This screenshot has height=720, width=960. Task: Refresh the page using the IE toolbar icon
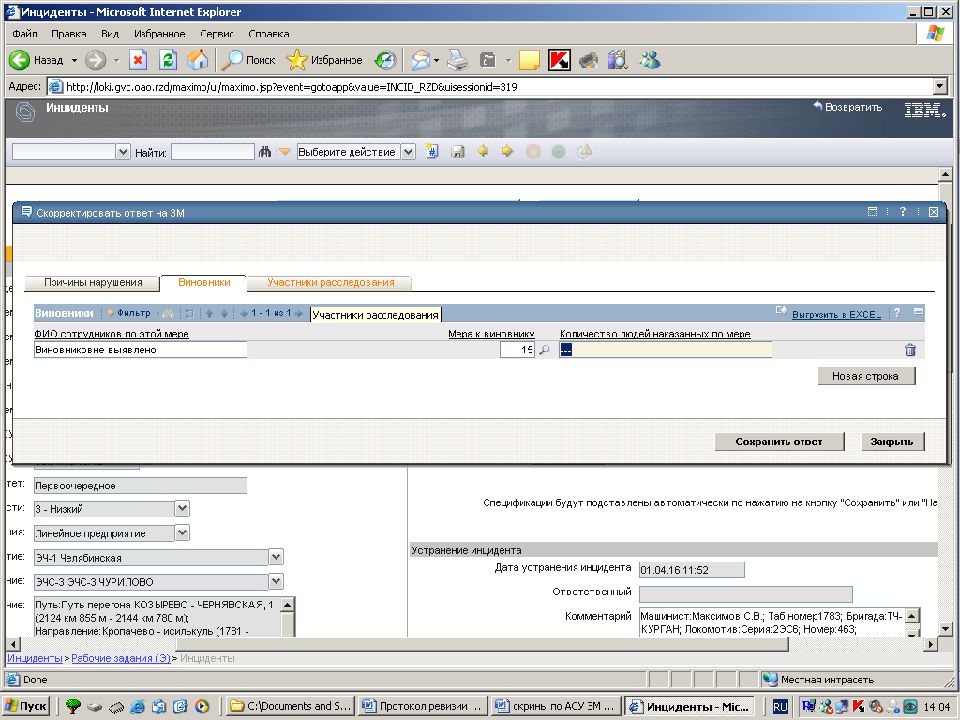(x=168, y=60)
